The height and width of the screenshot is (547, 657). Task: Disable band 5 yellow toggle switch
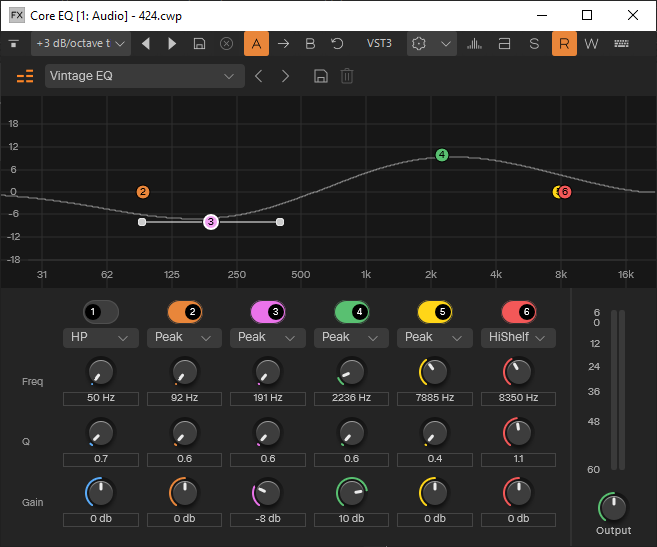(435, 312)
